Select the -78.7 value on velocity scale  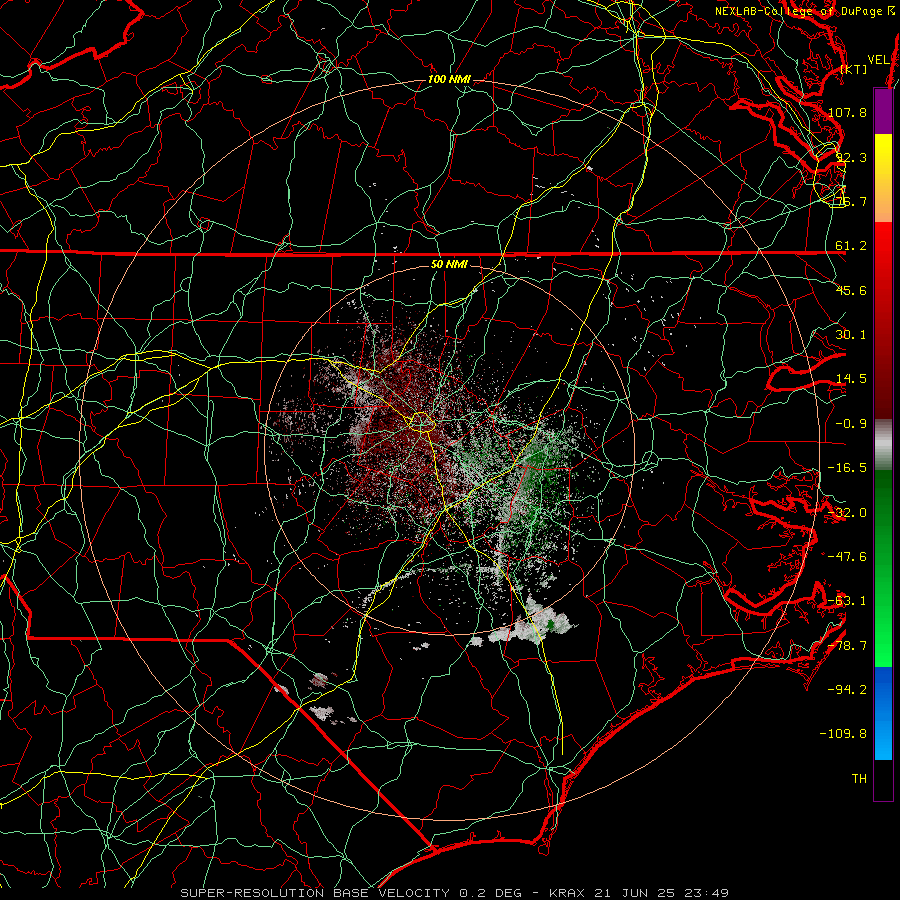pyautogui.click(x=847, y=646)
